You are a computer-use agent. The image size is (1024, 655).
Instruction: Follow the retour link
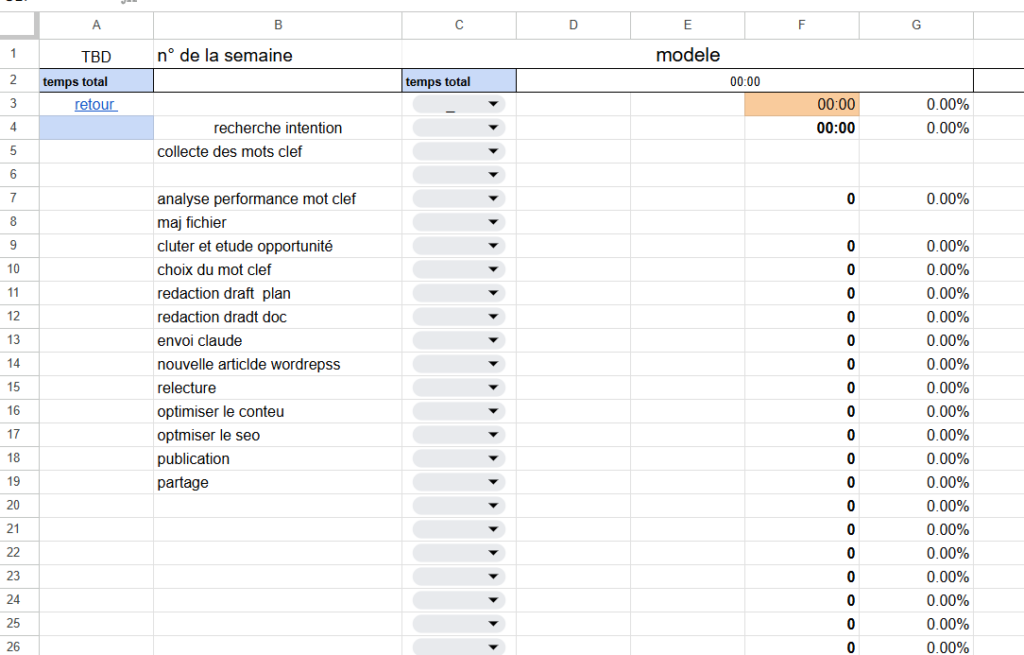tap(96, 104)
